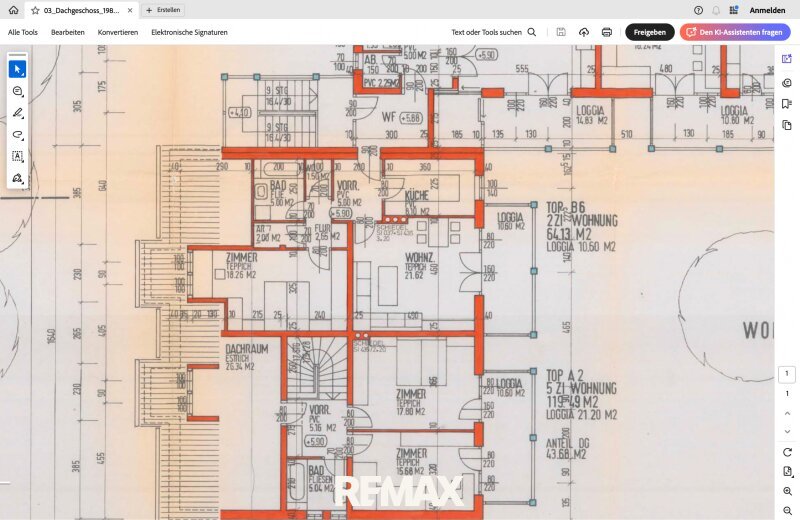The height and width of the screenshot is (520, 800).
Task: Pick the freehand draw loop tool
Action: [17, 135]
